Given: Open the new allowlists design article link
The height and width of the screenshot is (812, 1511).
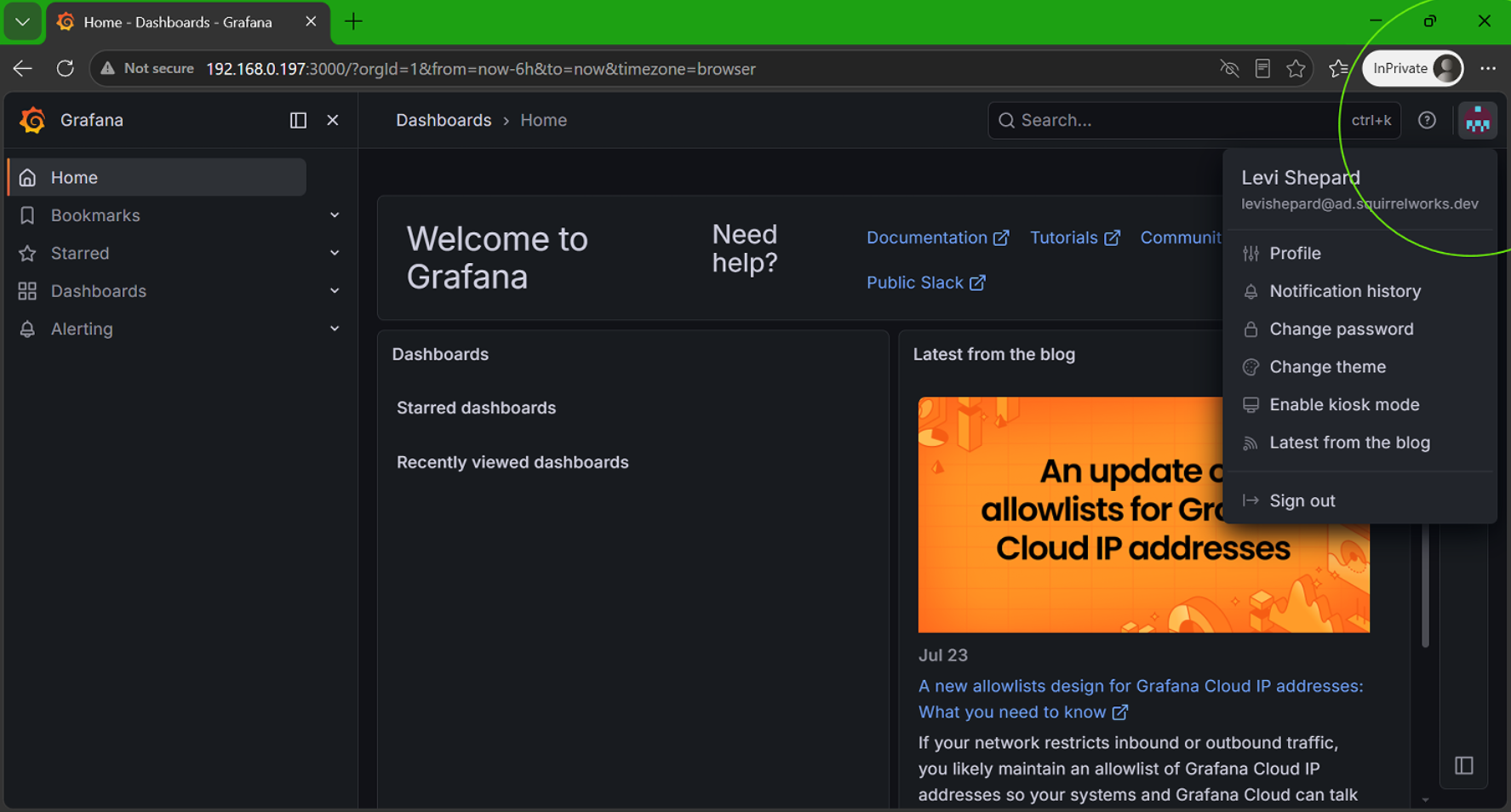Looking at the screenshot, I should [1140, 699].
